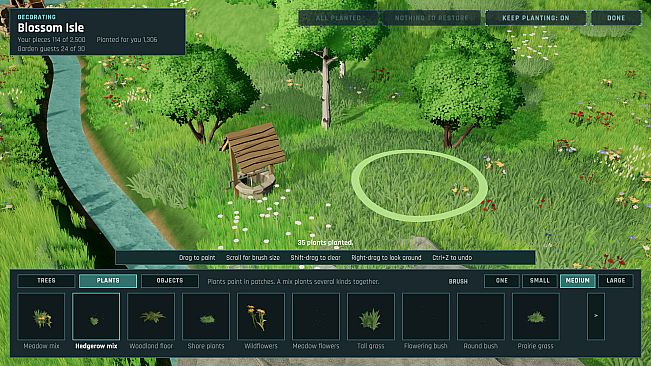Show next page of plant tiles
The height and width of the screenshot is (366, 651).
(596, 317)
